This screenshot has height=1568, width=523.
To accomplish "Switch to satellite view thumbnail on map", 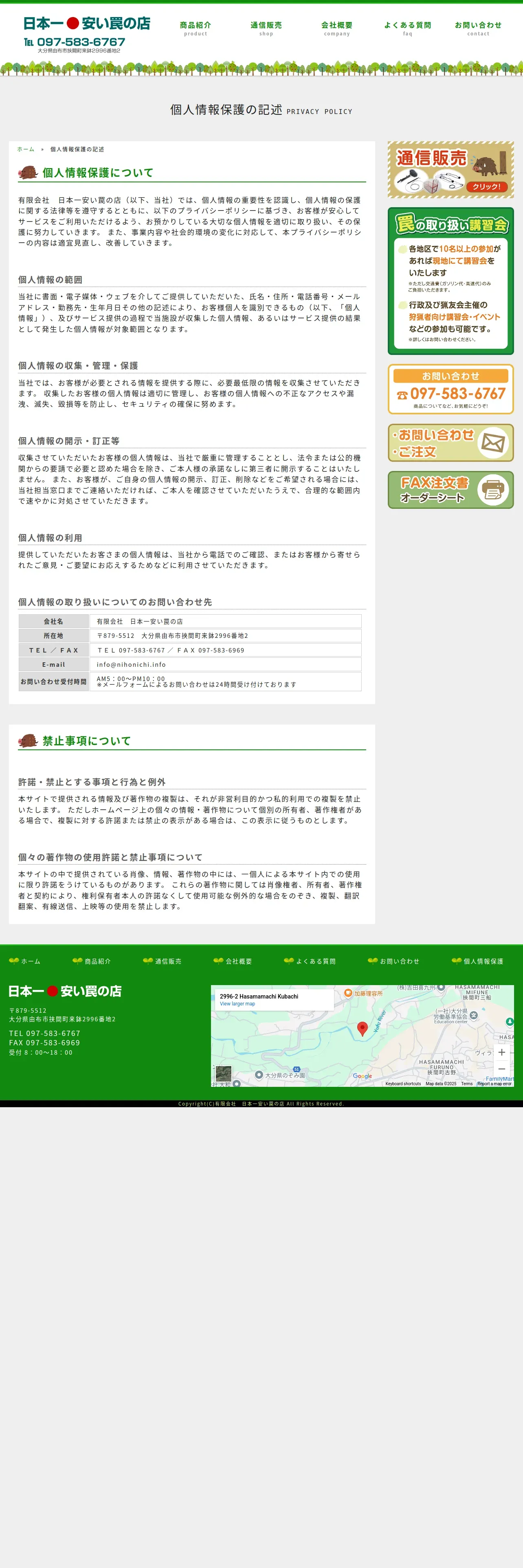I will pyautogui.click(x=224, y=1074).
